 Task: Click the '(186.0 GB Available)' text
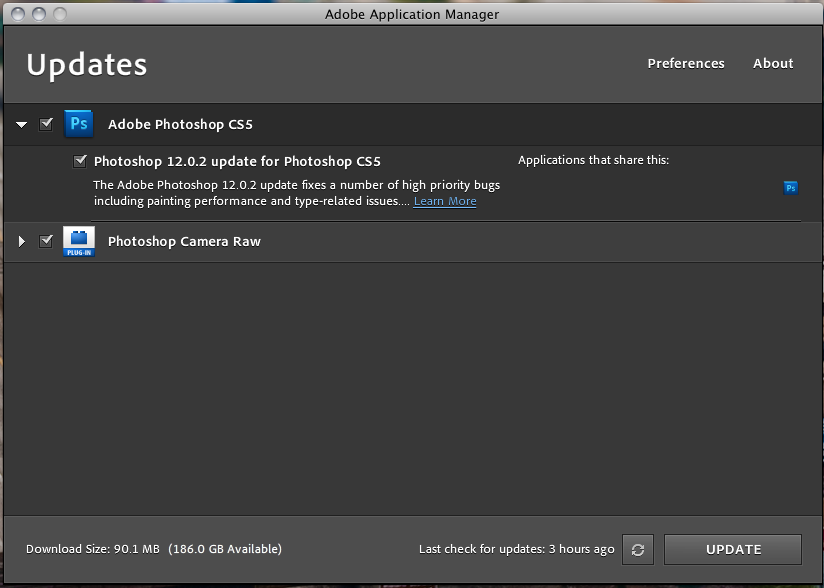click(225, 549)
